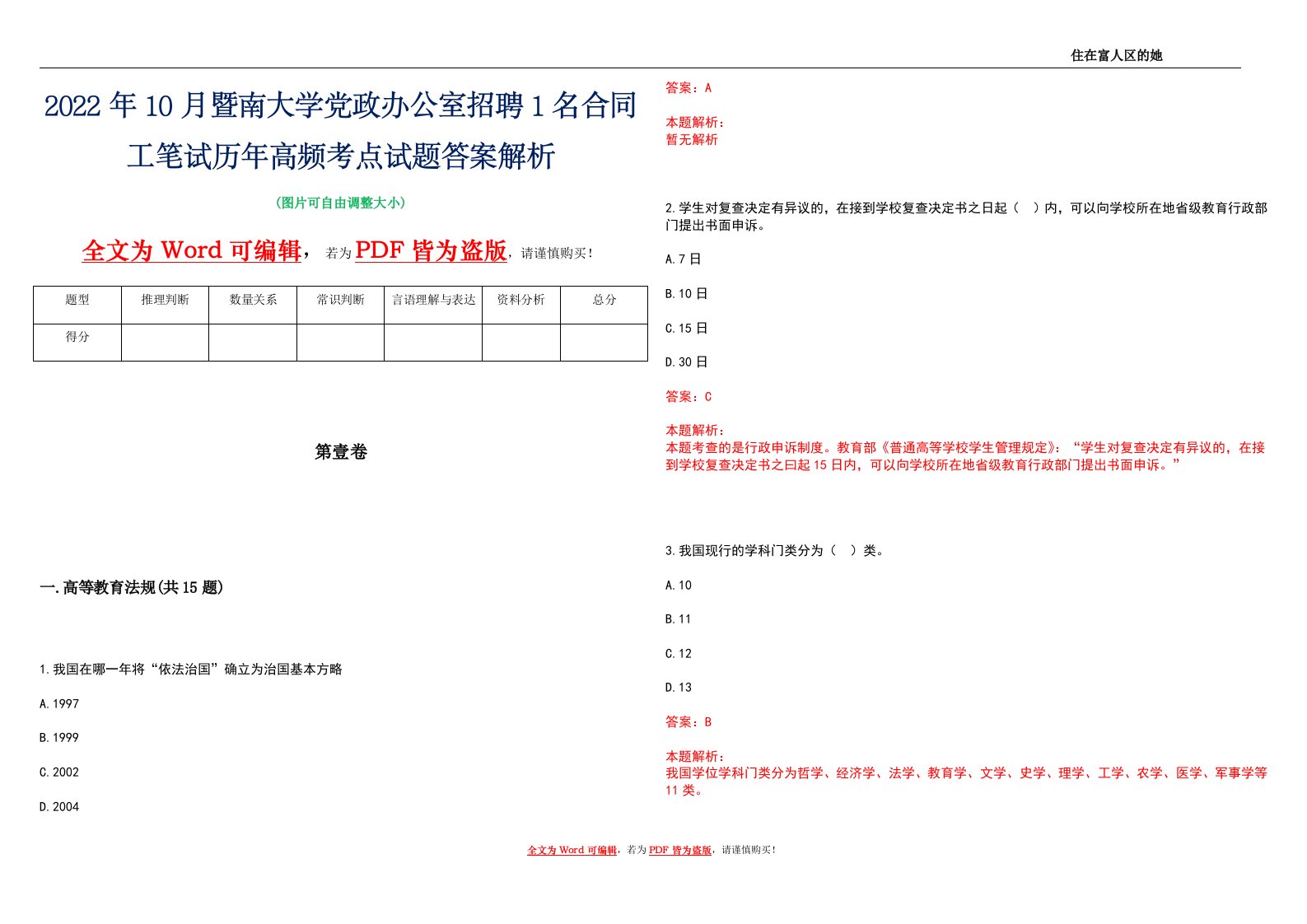The height and width of the screenshot is (924, 1307).
Task: Select the '题型' table header cell
Action: point(77,304)
